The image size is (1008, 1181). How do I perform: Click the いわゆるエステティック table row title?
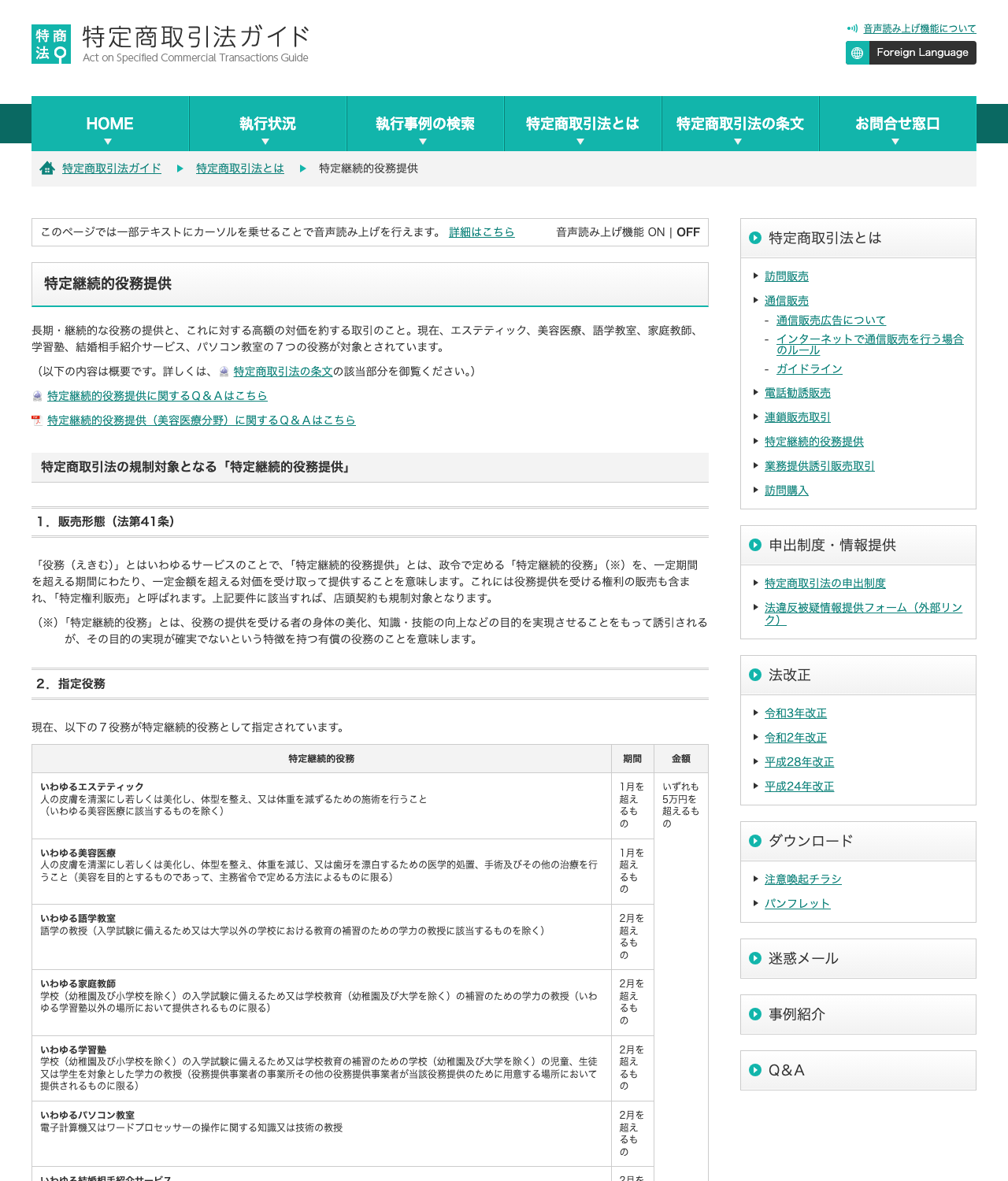[92, 787]
